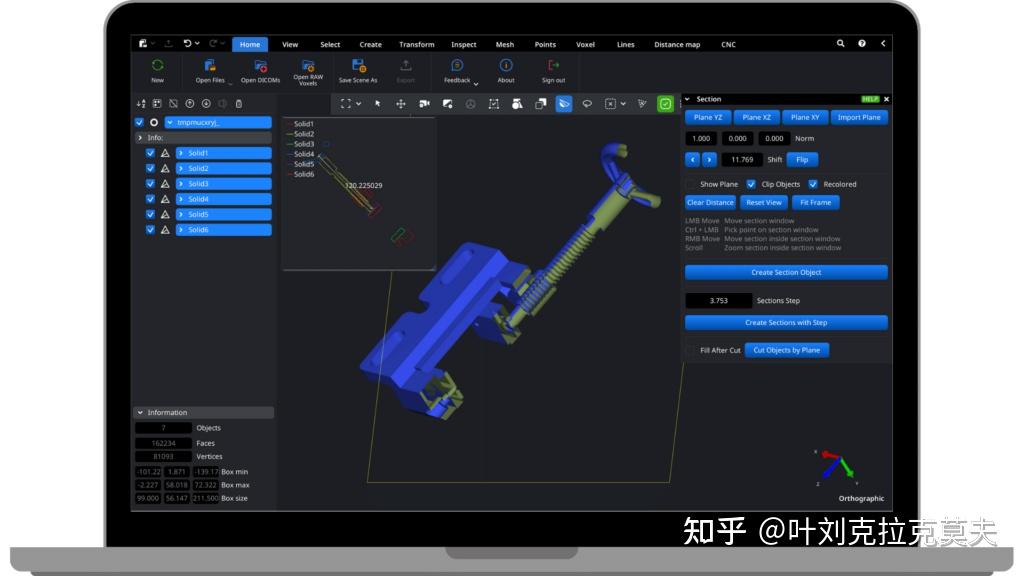The height and width of the screenshot is (576, 1024).
Task: Click the deselect all objects icon
Action: tap(174, 104)
